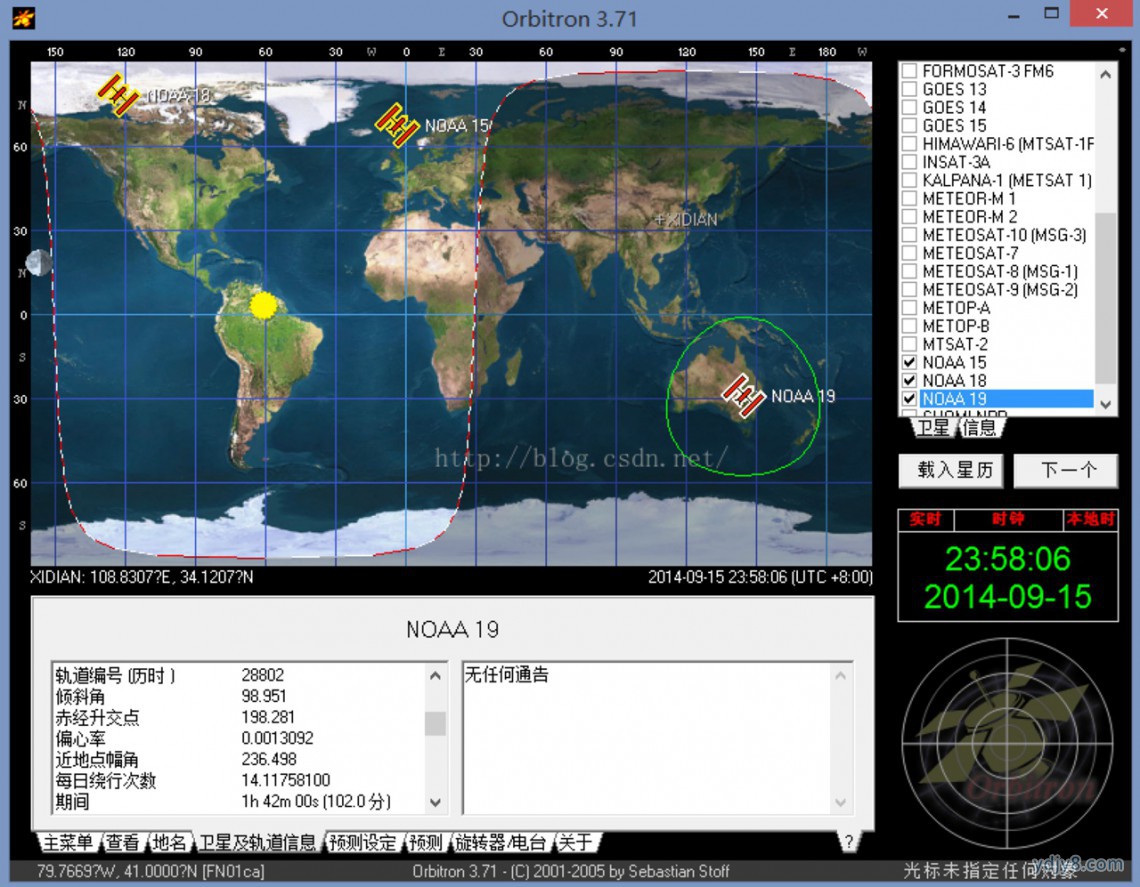Click the 每日绕行次数 row
The height and width of the screenshot is (887, 1140).
tap(238, 781)
